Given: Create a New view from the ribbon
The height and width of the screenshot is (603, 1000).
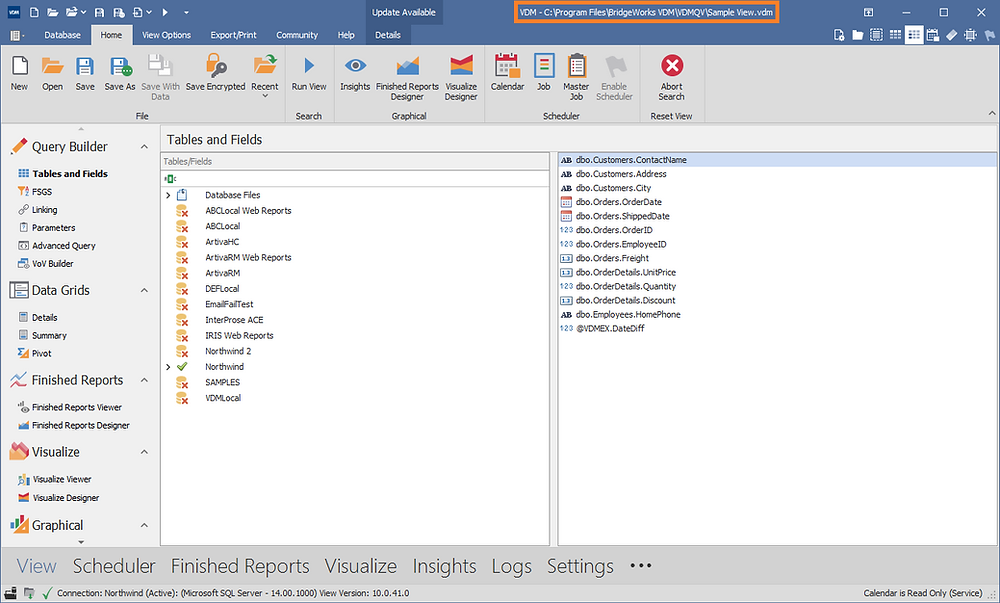Looking at the screenshot, I should click(x=19, y=73).
